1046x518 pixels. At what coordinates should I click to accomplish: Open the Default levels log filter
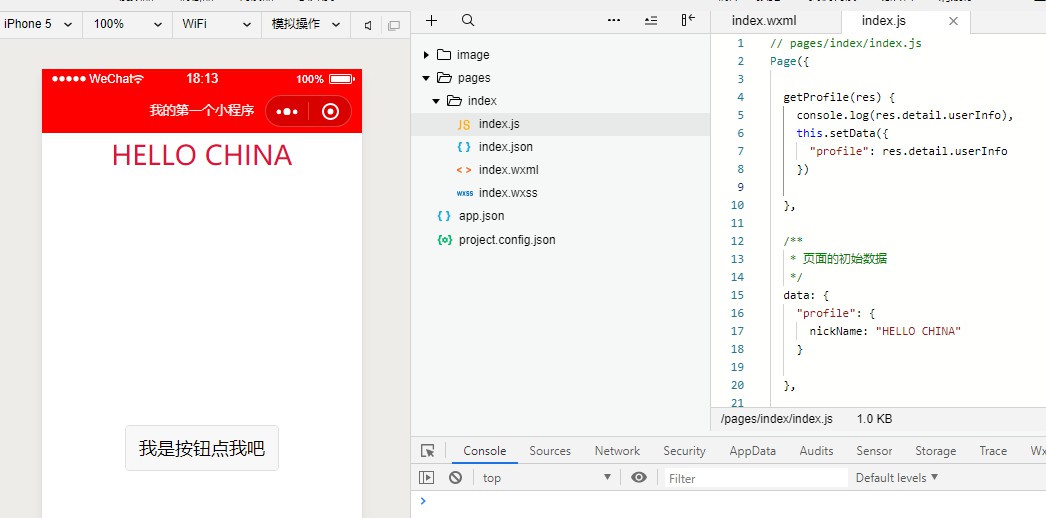897,478
